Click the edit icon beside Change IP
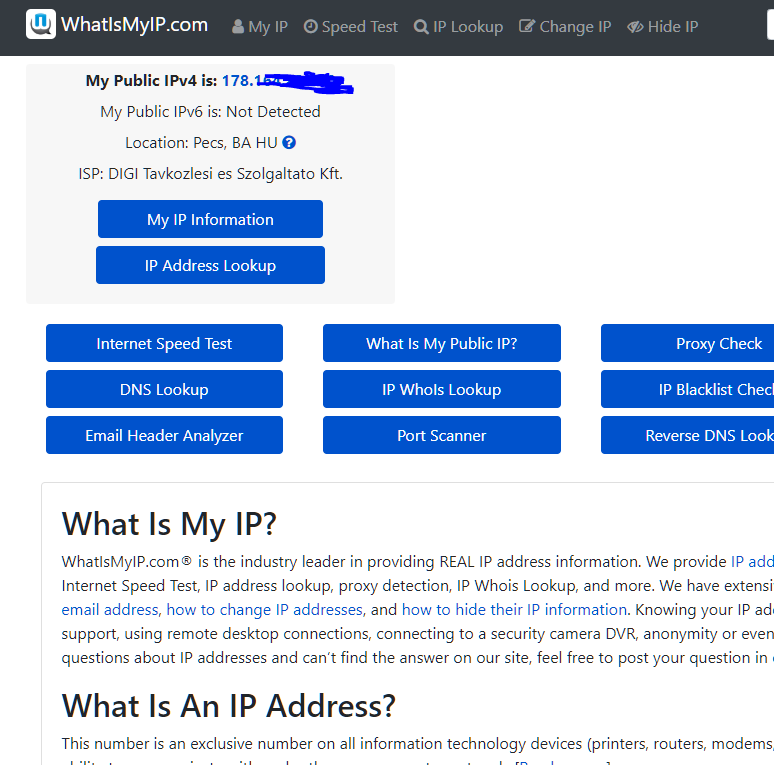 coord(527,26)
